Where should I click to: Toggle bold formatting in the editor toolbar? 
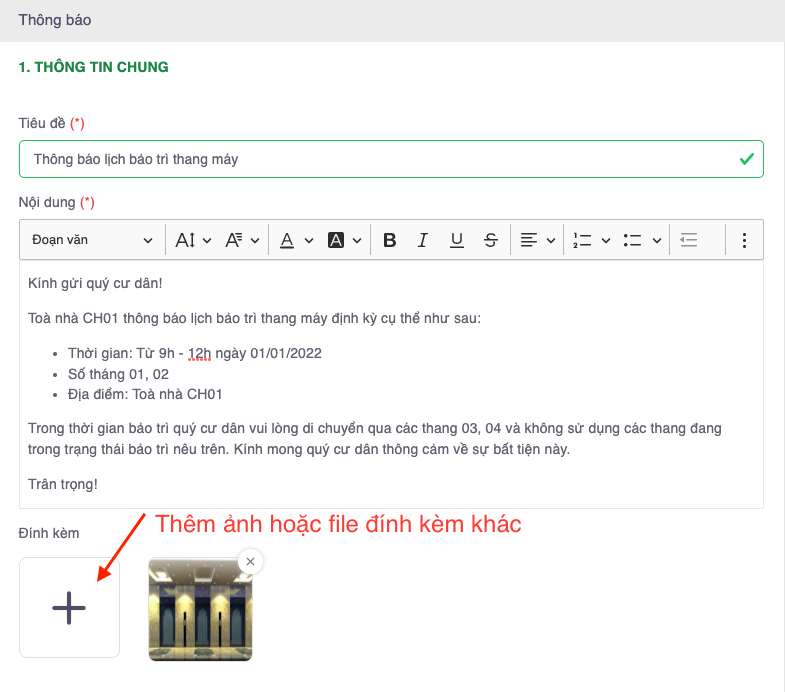tap(390, 240)
